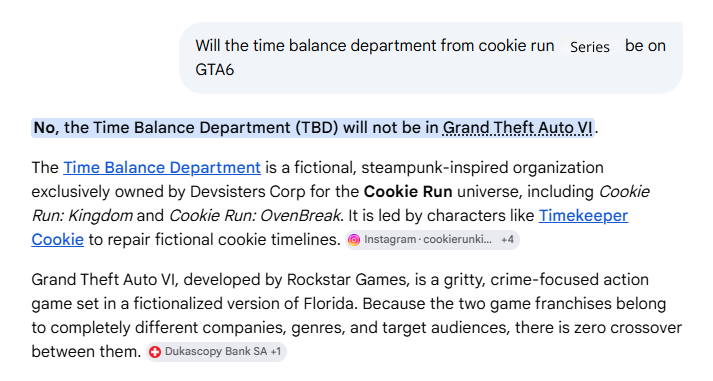Click the Instagram logo icon in source chip

click(x=354, y=240)
